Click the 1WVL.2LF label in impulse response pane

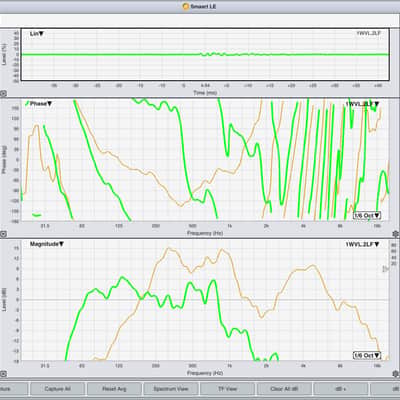coord(369,33)
